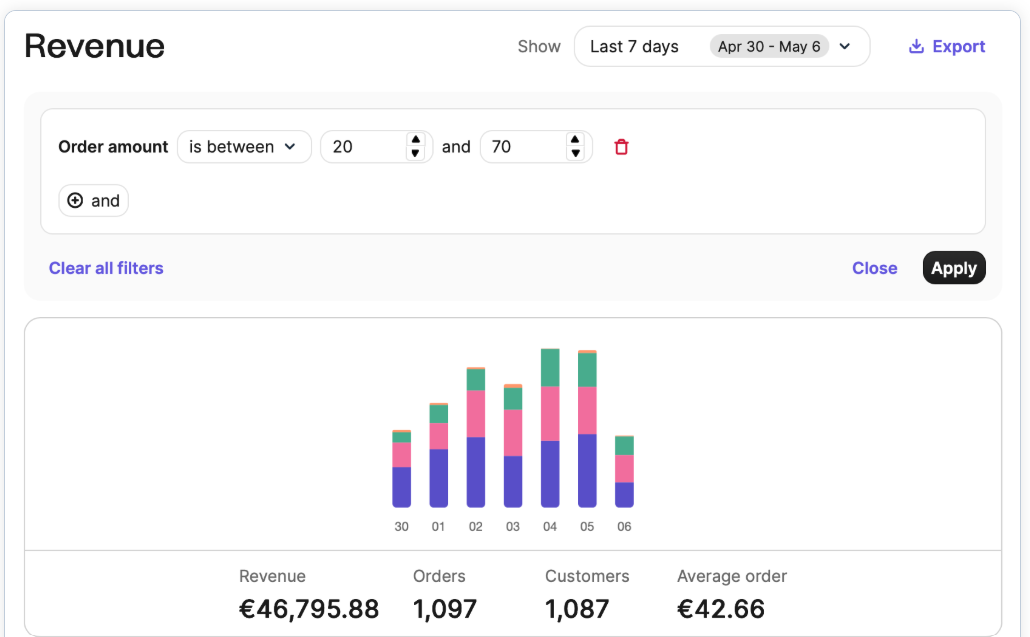
Task: Click the Export download icon
Action: tap(915, 46)
